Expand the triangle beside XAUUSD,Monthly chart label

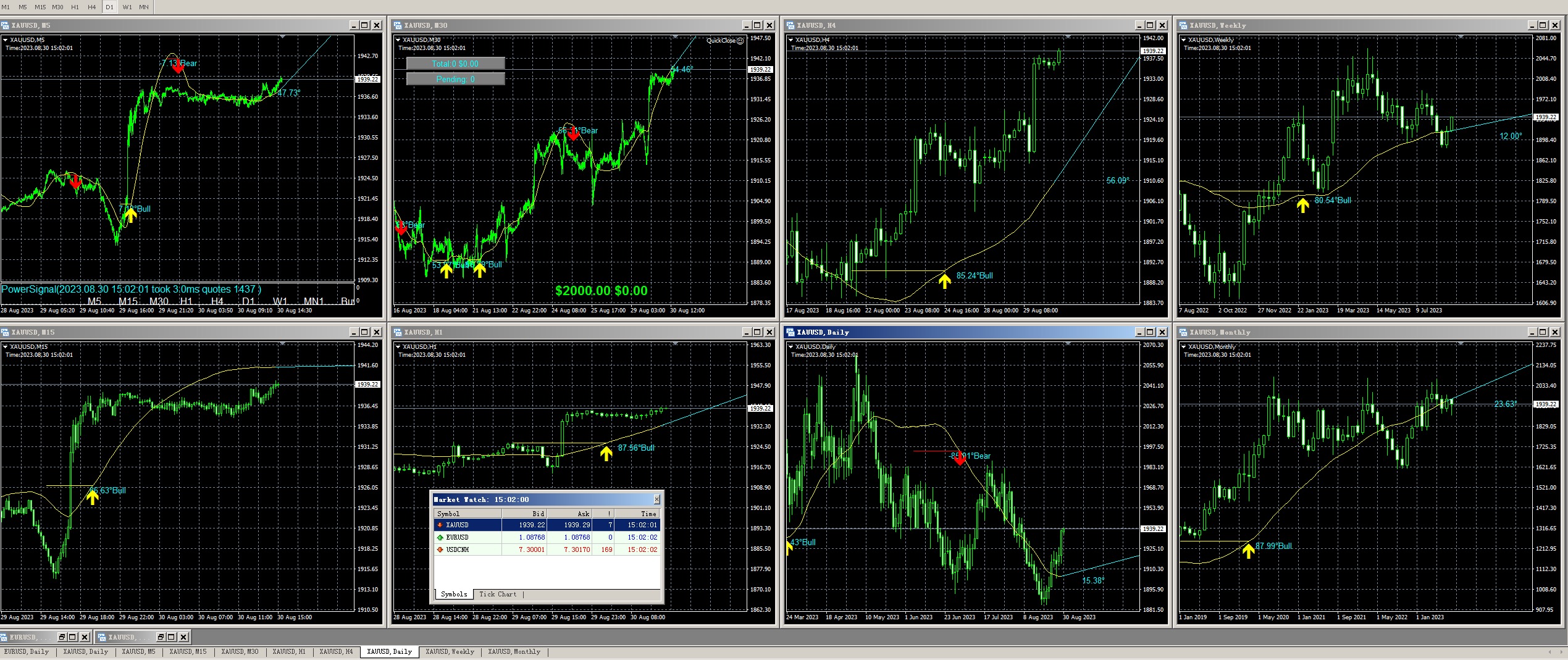point(1184,347)
